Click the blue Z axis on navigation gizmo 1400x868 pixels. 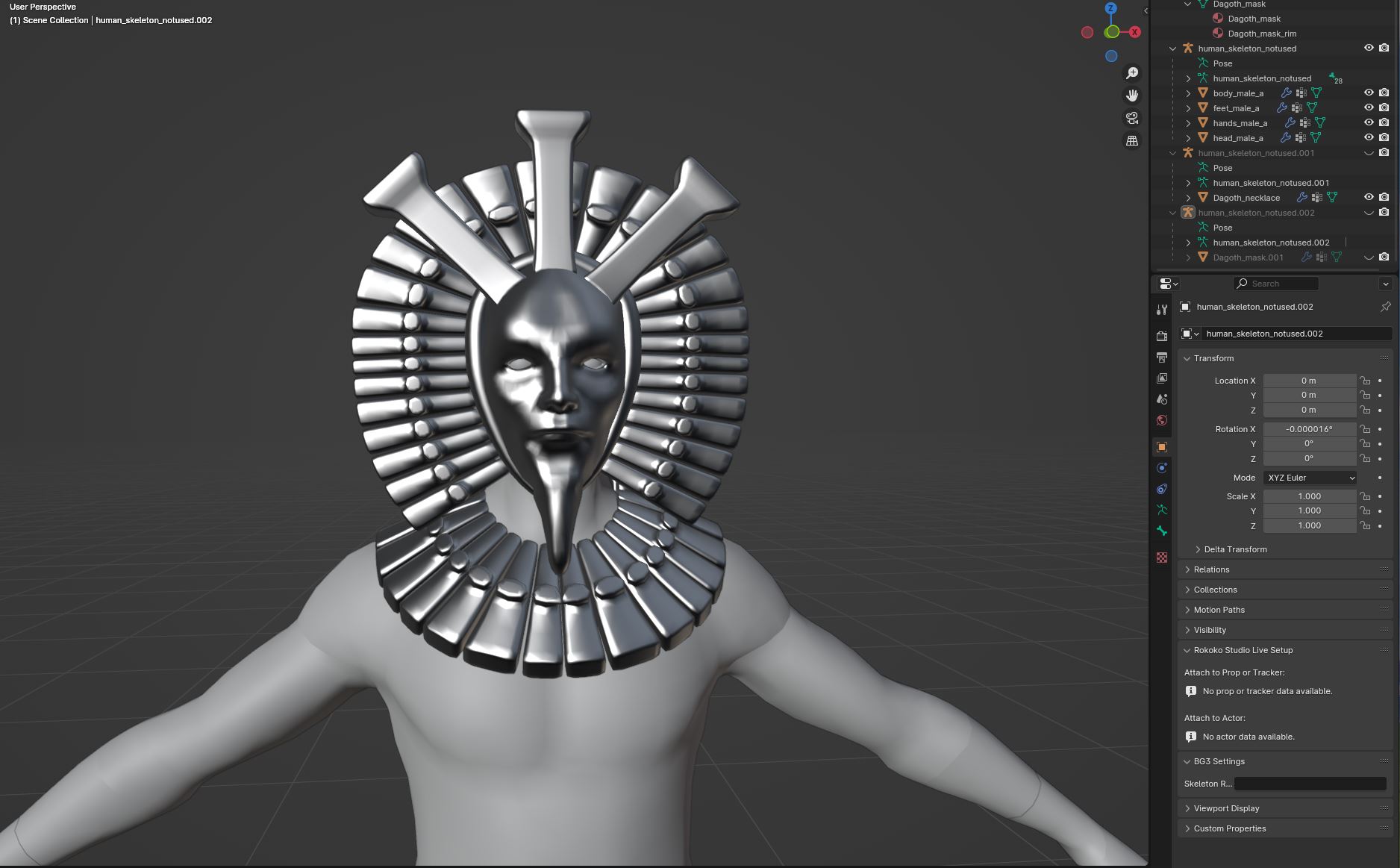(x=1111, y=8)
